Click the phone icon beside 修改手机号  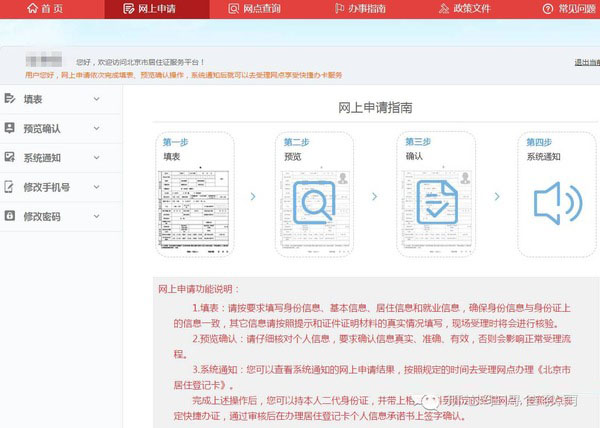coord(10,187)
